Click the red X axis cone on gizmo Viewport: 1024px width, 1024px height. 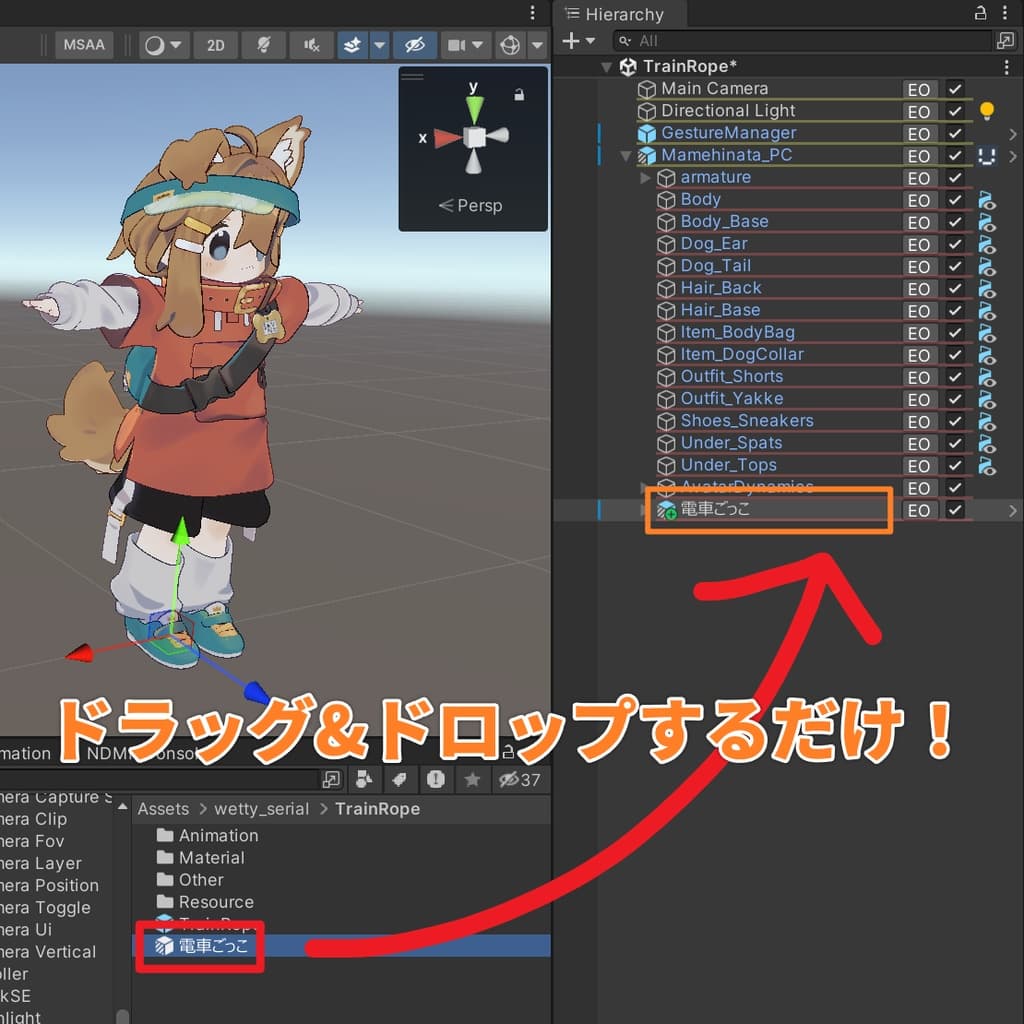click(x=447, y=138)
